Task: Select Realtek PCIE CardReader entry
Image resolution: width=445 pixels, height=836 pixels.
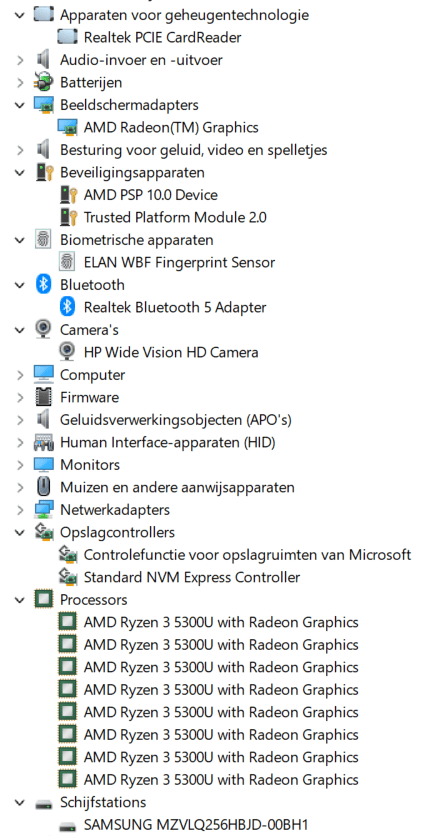Action: point(162,37)
